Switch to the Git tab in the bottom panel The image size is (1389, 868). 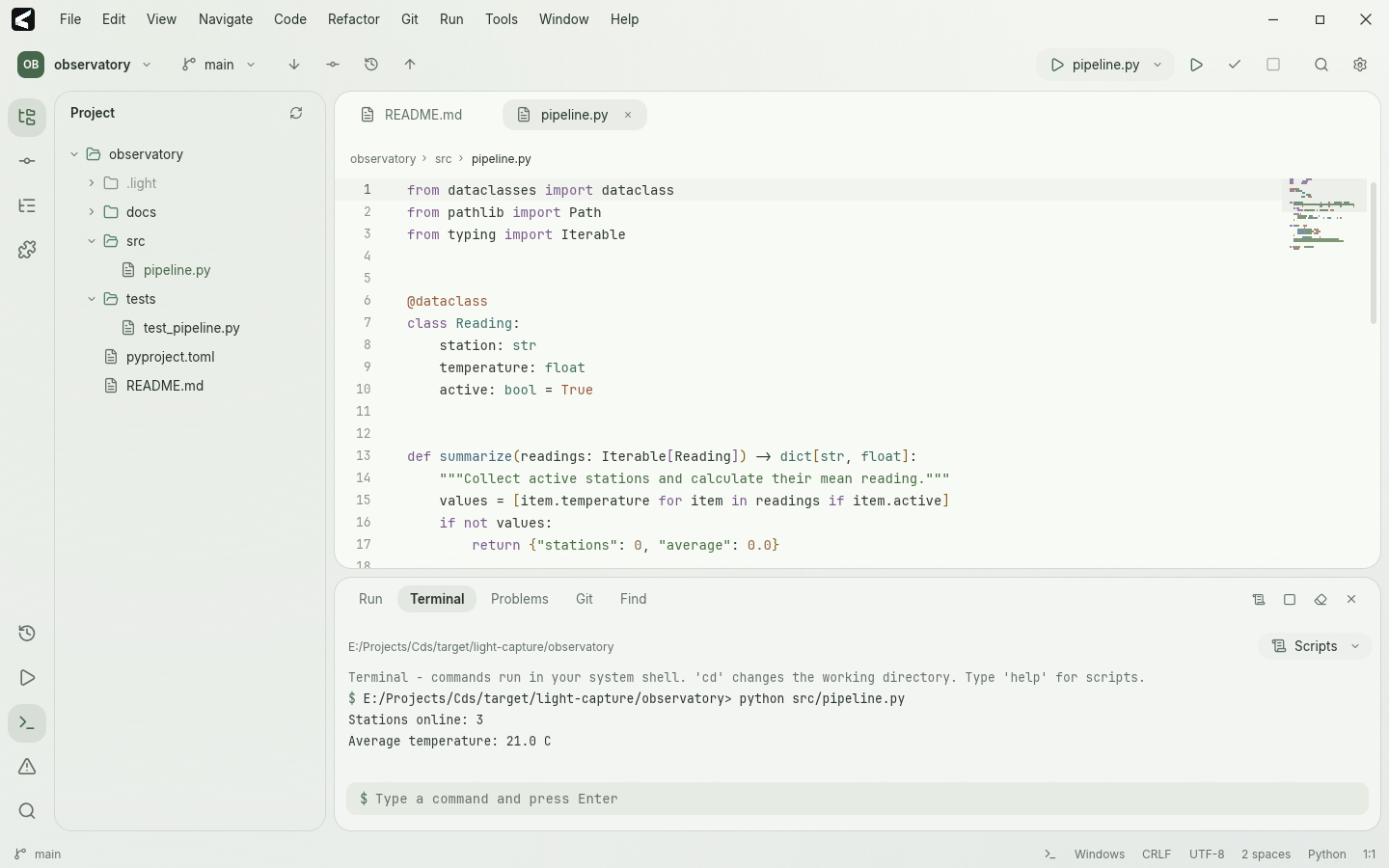click(585, 599)
